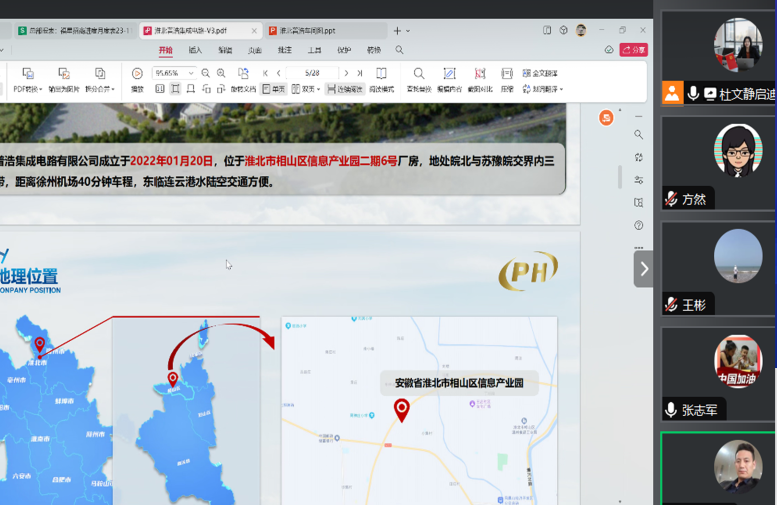The height and width of the screenshot is (505, 777).
Task: Select the 插入 ribbon tab
Action: (195, 50)
